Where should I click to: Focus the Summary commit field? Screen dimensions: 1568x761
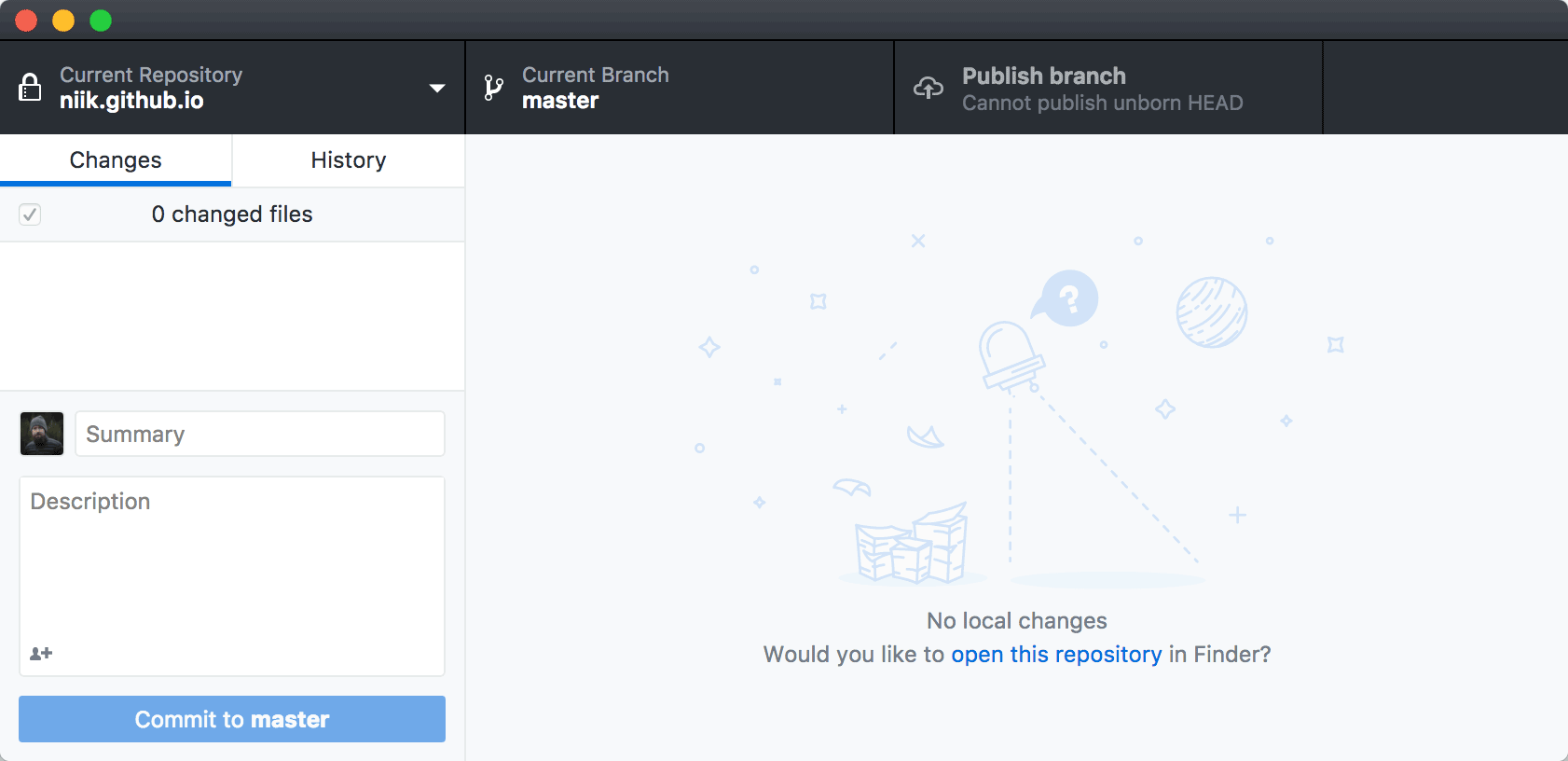(259, 434)
